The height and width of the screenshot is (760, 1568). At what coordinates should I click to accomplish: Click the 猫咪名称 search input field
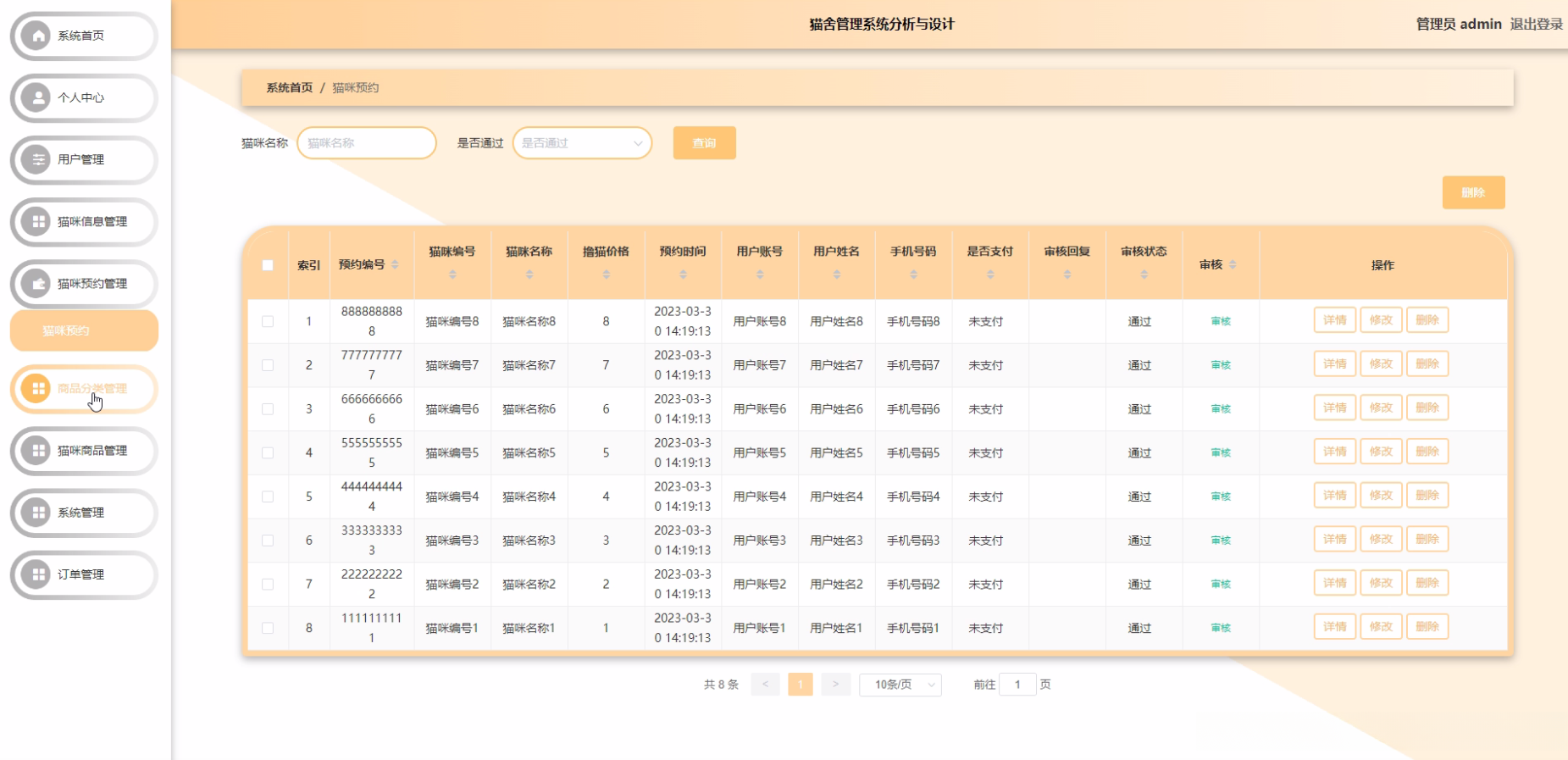367,143
